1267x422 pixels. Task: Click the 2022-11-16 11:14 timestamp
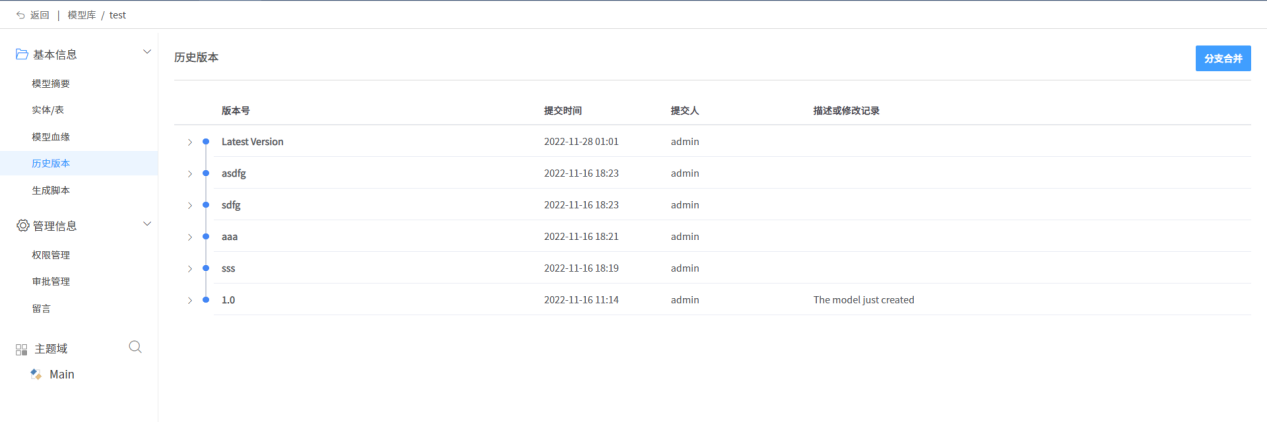point(581,300)
